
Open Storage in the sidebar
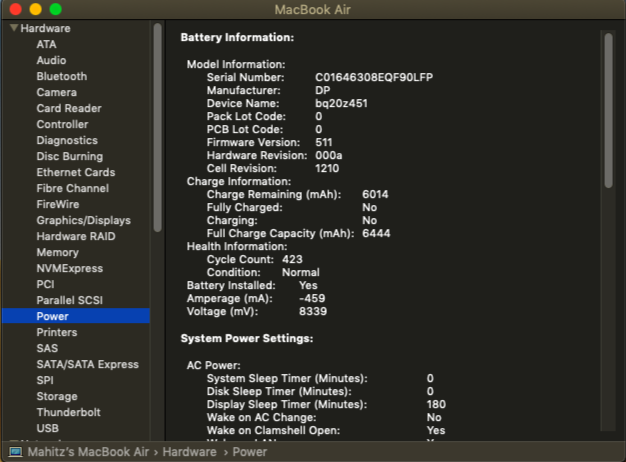[x=57, y=396]
